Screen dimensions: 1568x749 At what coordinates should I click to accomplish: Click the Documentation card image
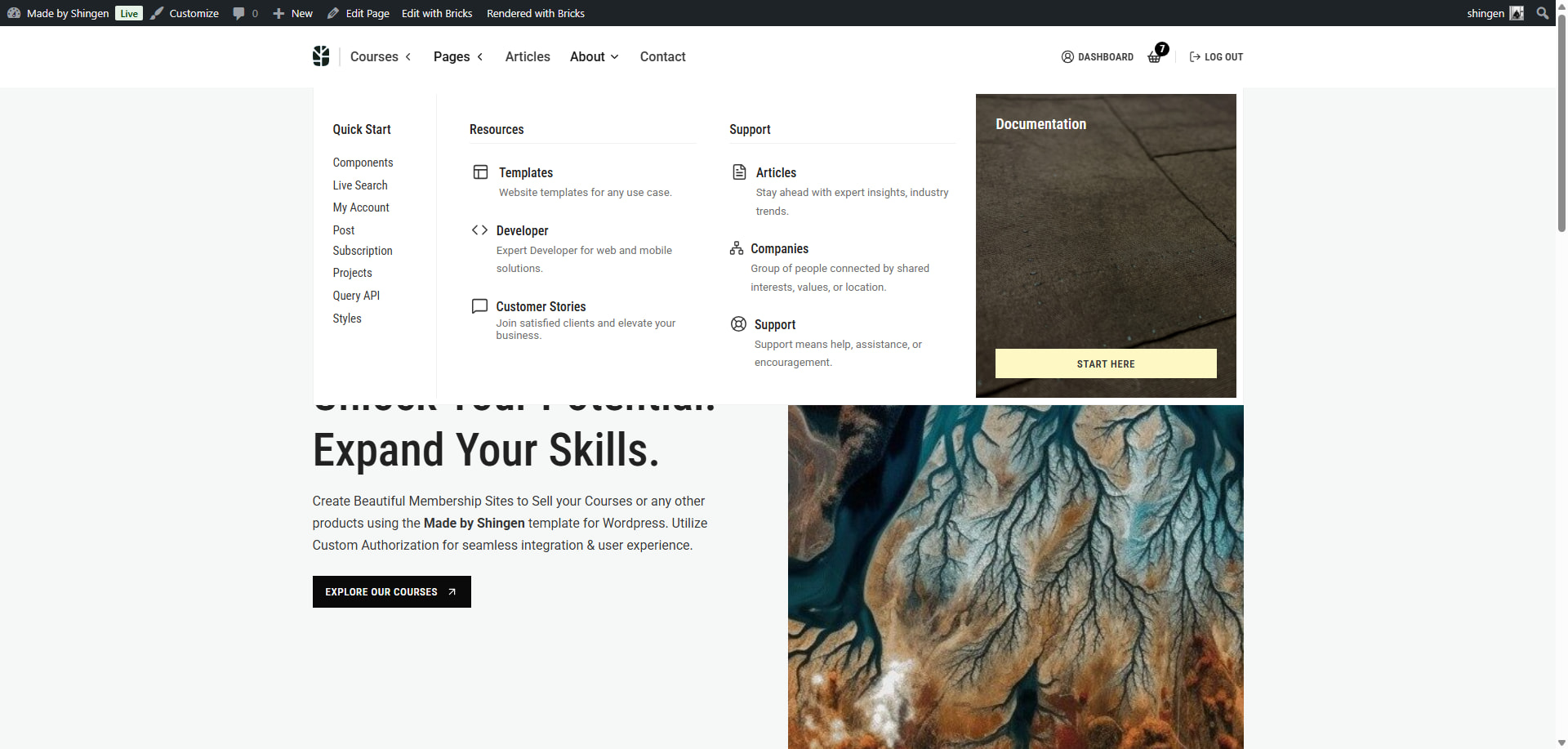pyautogui.click(x=1106, y=237)
